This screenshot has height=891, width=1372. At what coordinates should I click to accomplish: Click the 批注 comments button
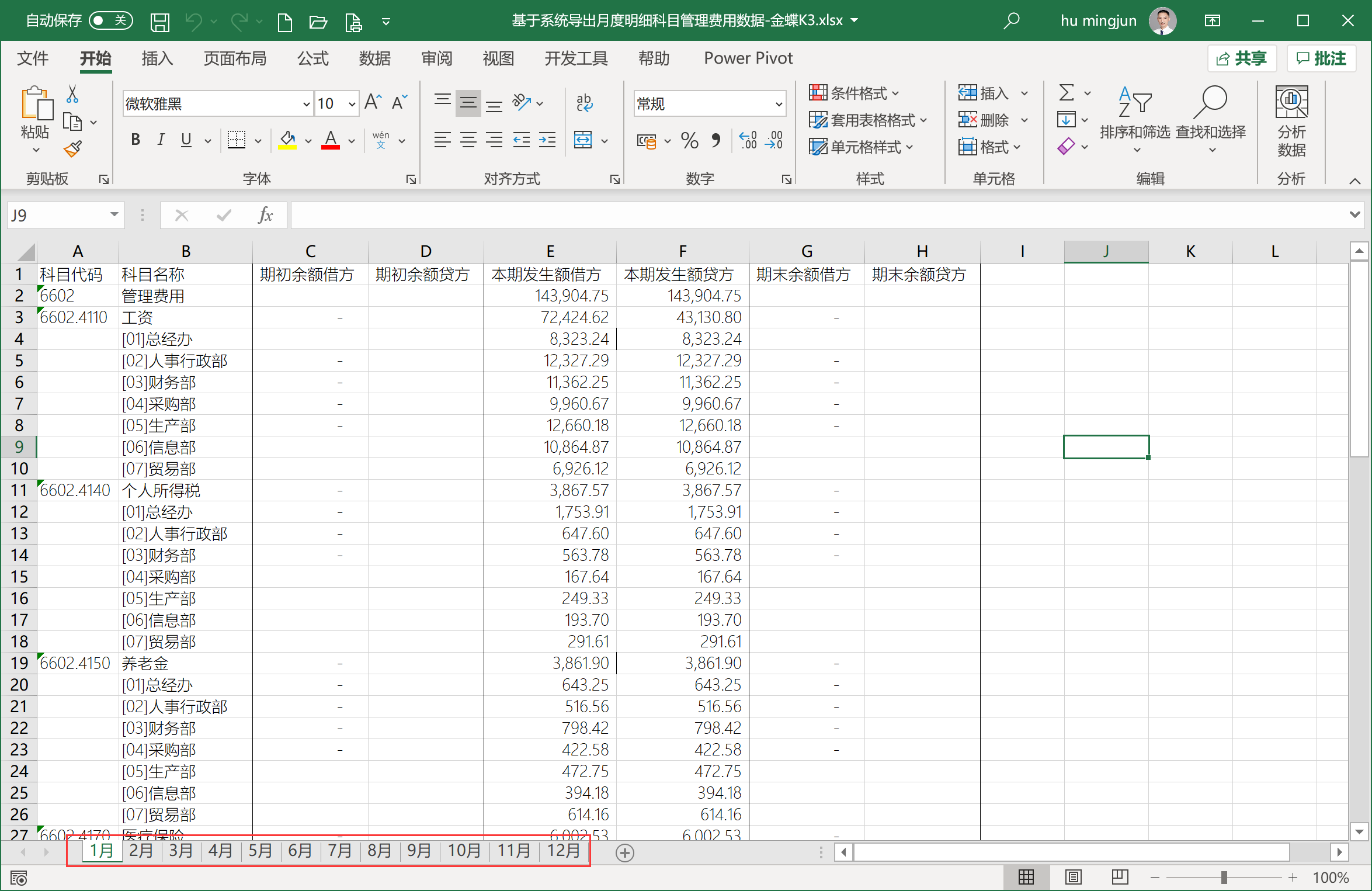(1321, 58)
